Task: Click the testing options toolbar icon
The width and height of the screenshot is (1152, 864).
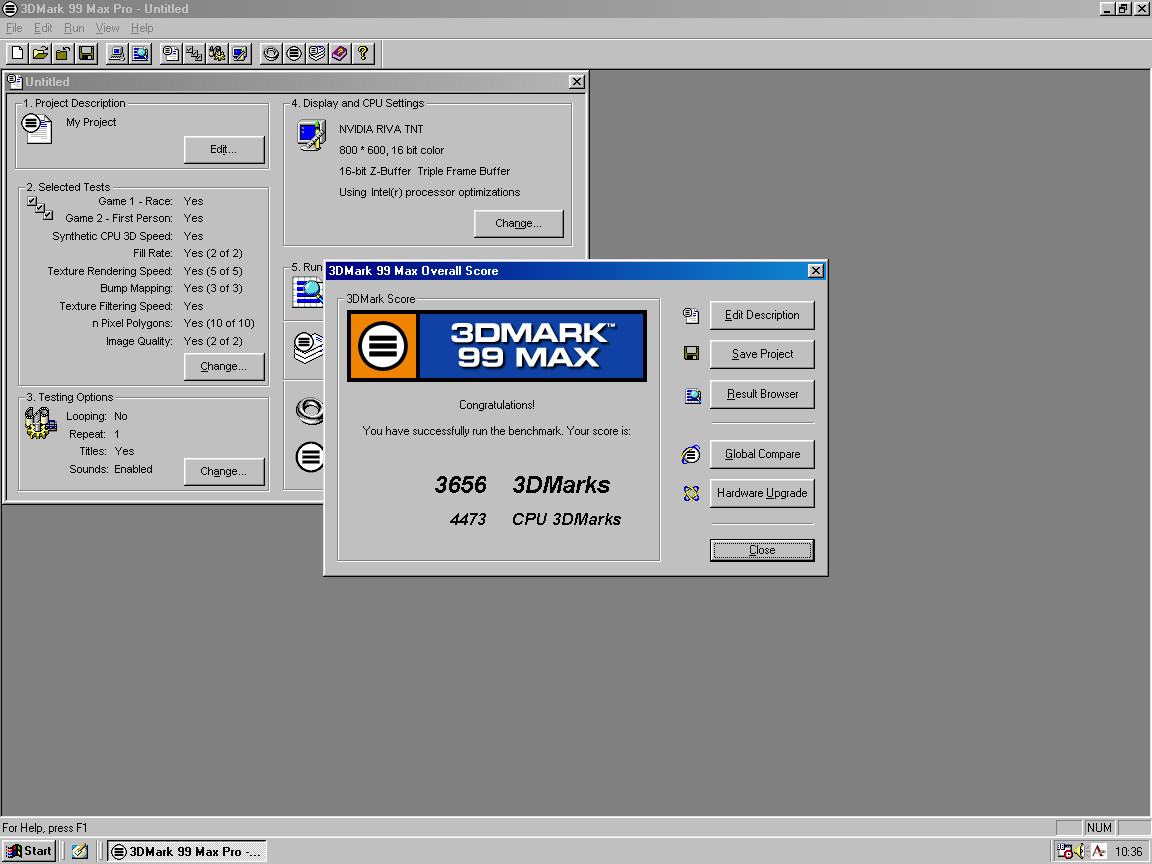Action: [x=217, y=53]
